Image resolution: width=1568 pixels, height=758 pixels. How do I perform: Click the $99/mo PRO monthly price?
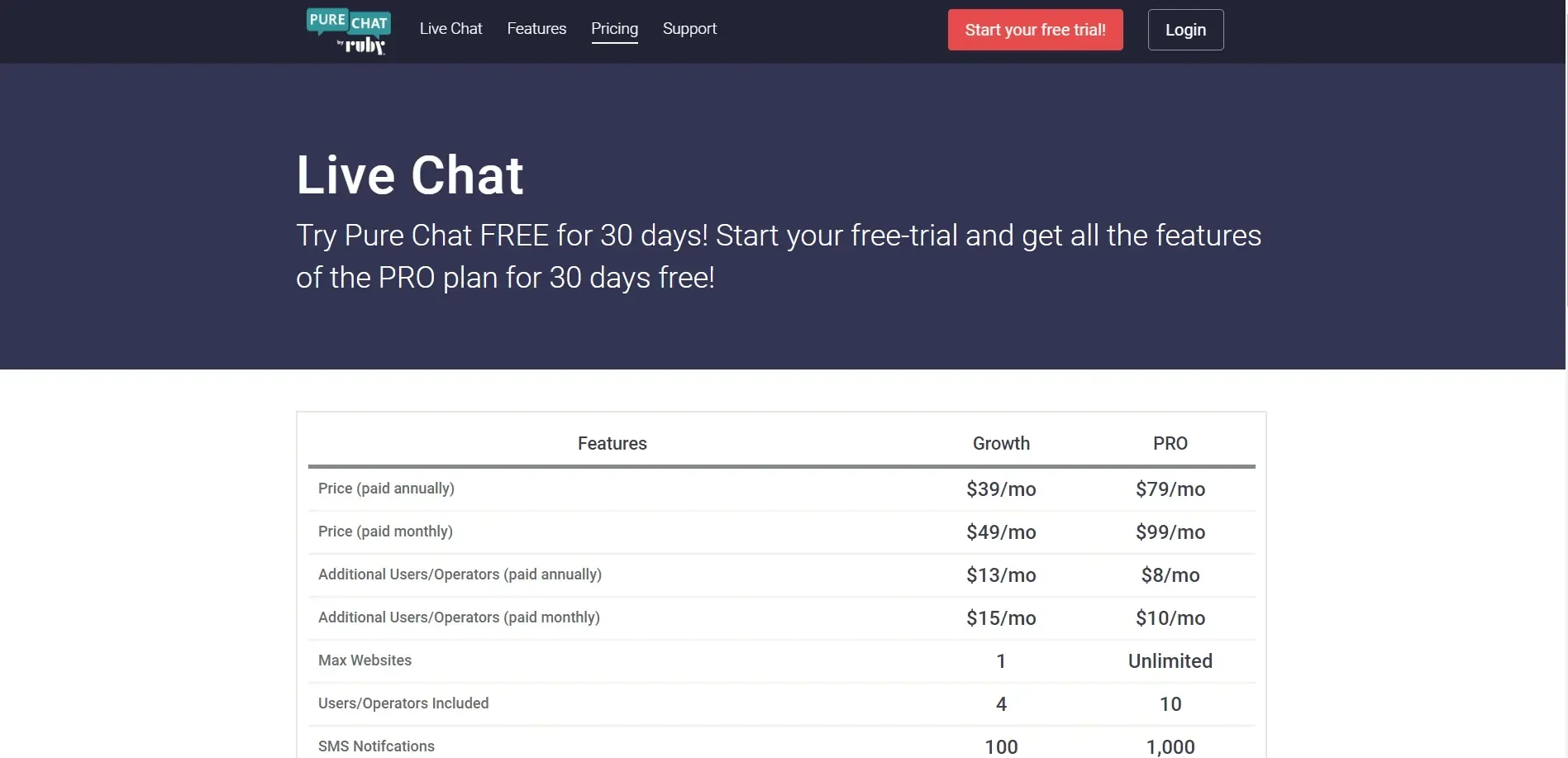[x=1170, y=532]
